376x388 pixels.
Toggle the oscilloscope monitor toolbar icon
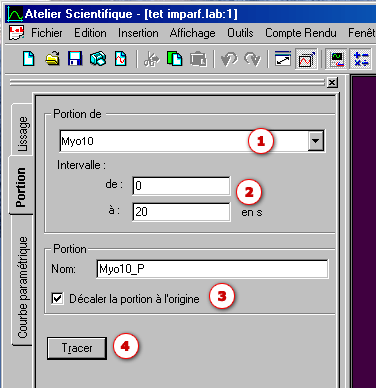(x=336, y=59)
